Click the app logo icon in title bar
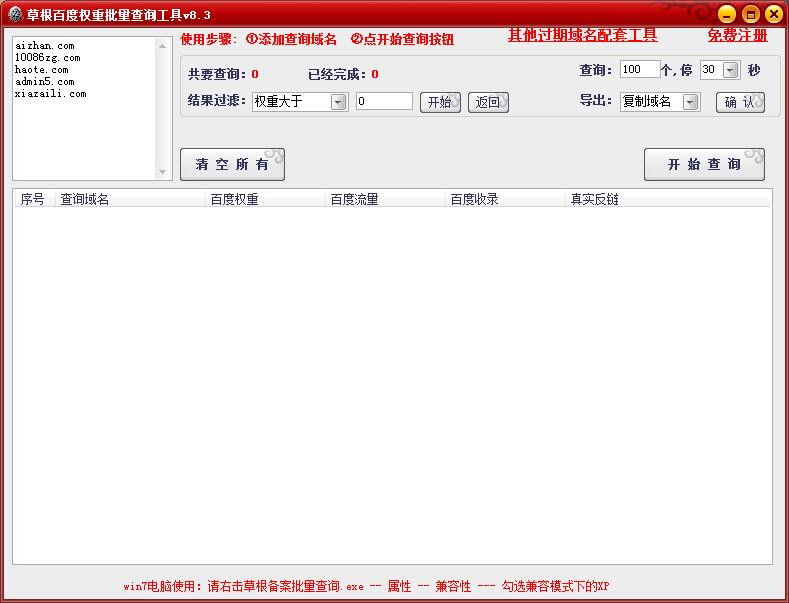The image size is (789, 603). (x=15, y=14)
